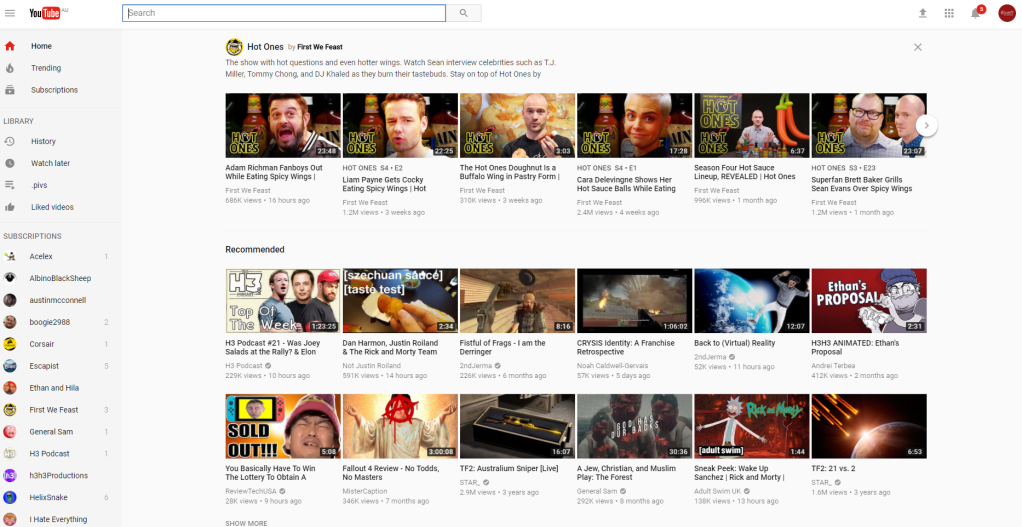The height and width of the screenshot is (527, 1022).
Task: Dismiss the Hot Ones recommendation section
Action: [x=917, y=47]
